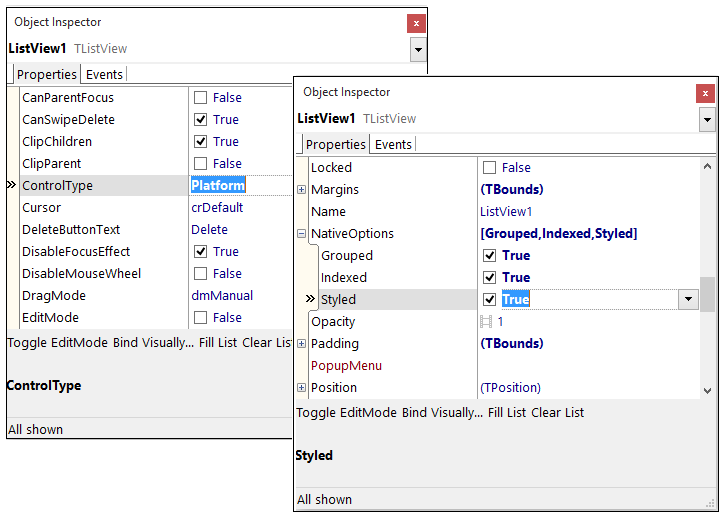Switch to Events tab in back inspector
Viewport: 723px width, 517px height.
click(x=104, y=75)
